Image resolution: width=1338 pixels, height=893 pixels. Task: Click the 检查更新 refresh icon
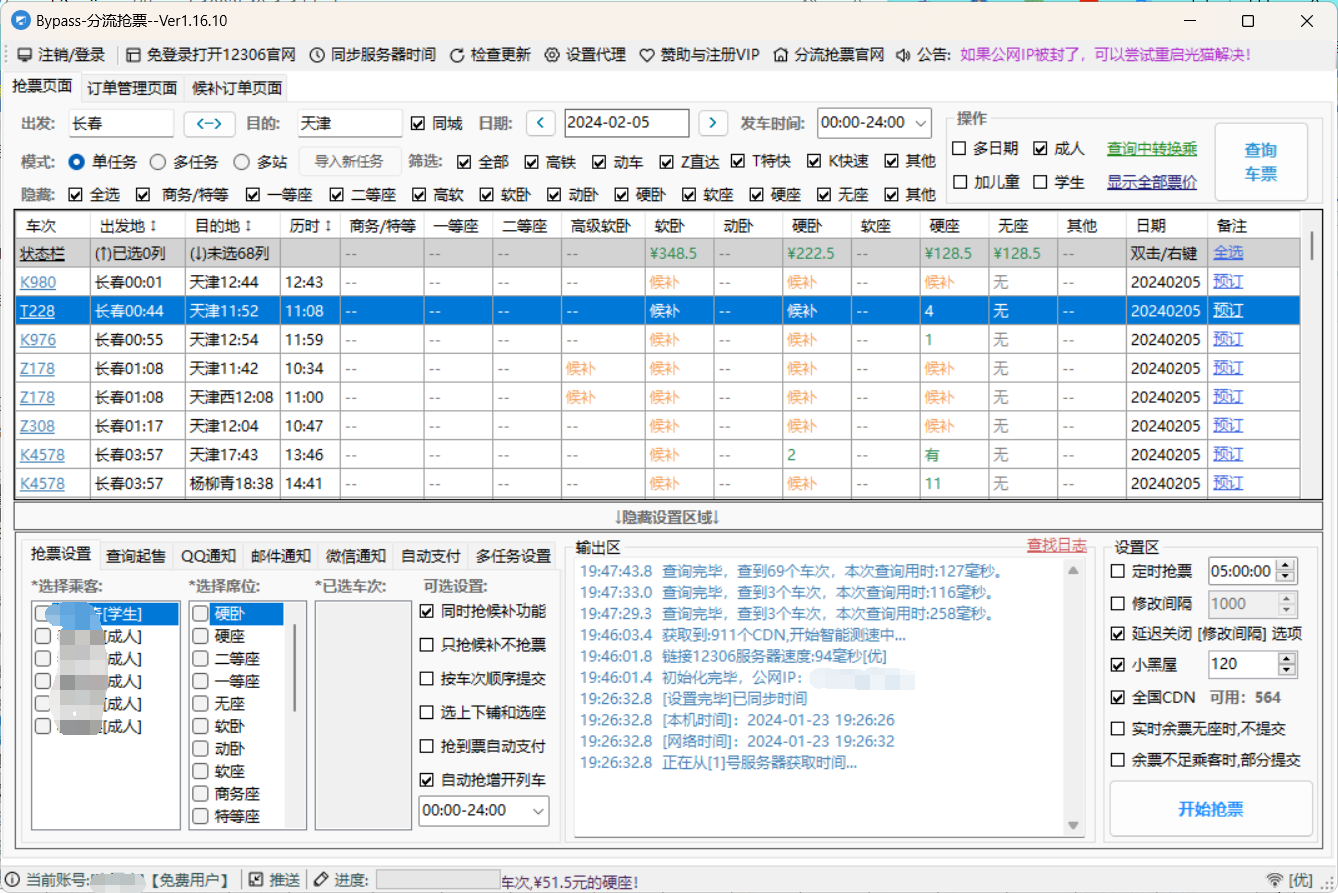(457, 55)
